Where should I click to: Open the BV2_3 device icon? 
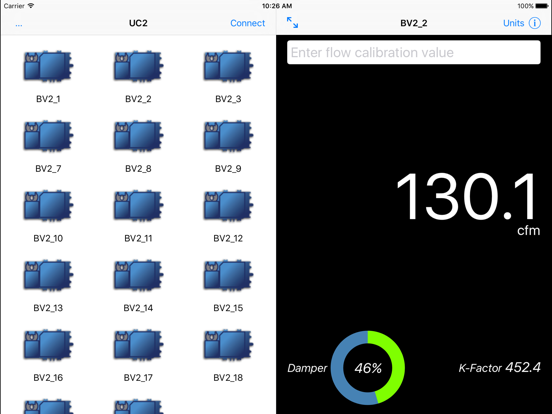tap(228, 66)
